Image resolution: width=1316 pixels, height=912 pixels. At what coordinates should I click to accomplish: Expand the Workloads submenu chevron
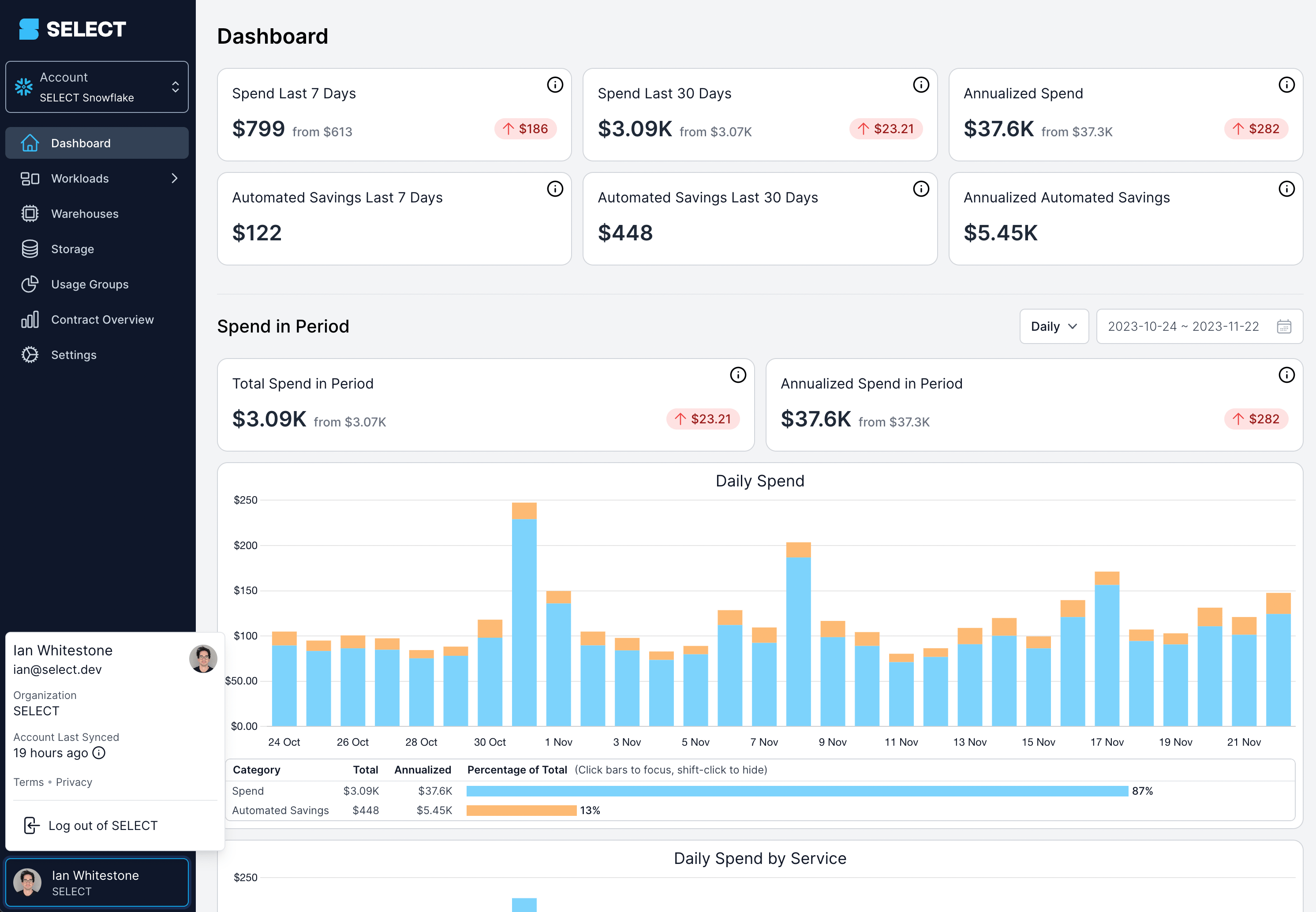point(174,178)
